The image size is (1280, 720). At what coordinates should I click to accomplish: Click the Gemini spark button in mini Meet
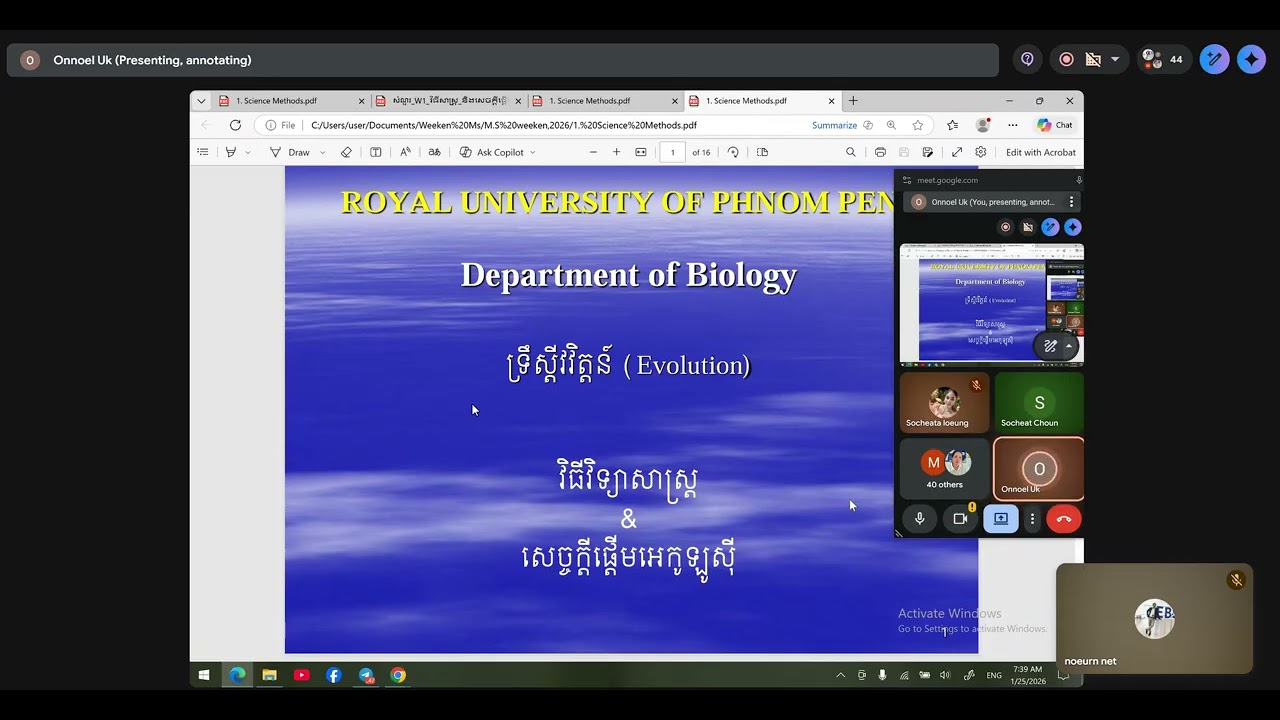pyautogui.click(x=1073, y=227)
